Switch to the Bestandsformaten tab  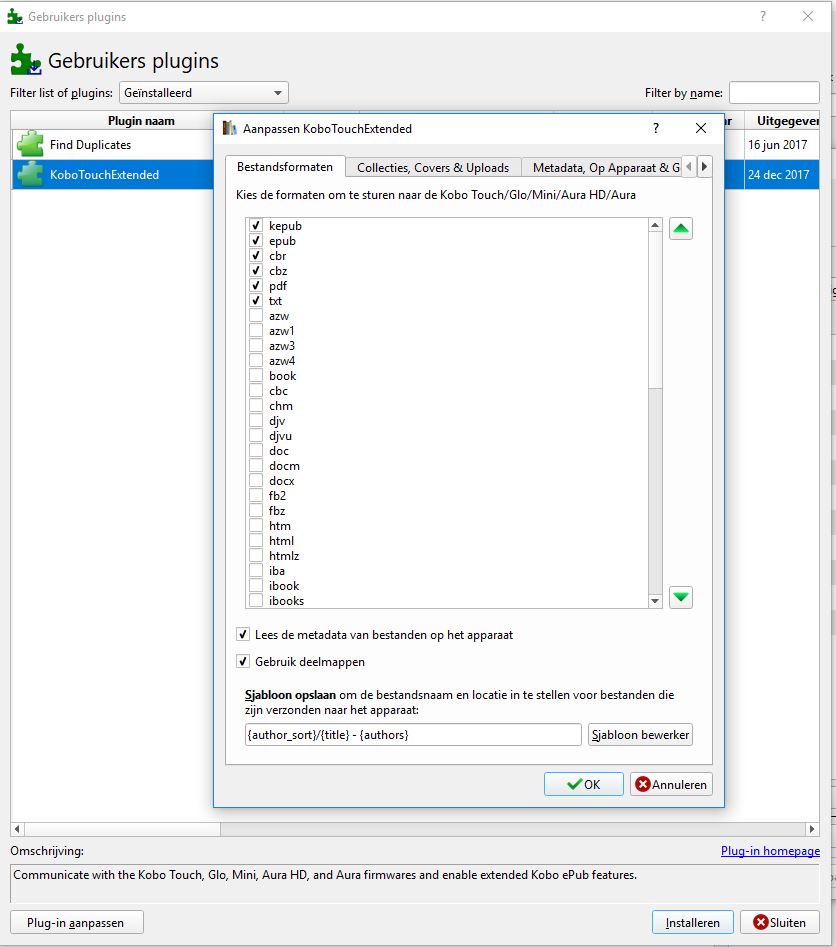[285, 167]
